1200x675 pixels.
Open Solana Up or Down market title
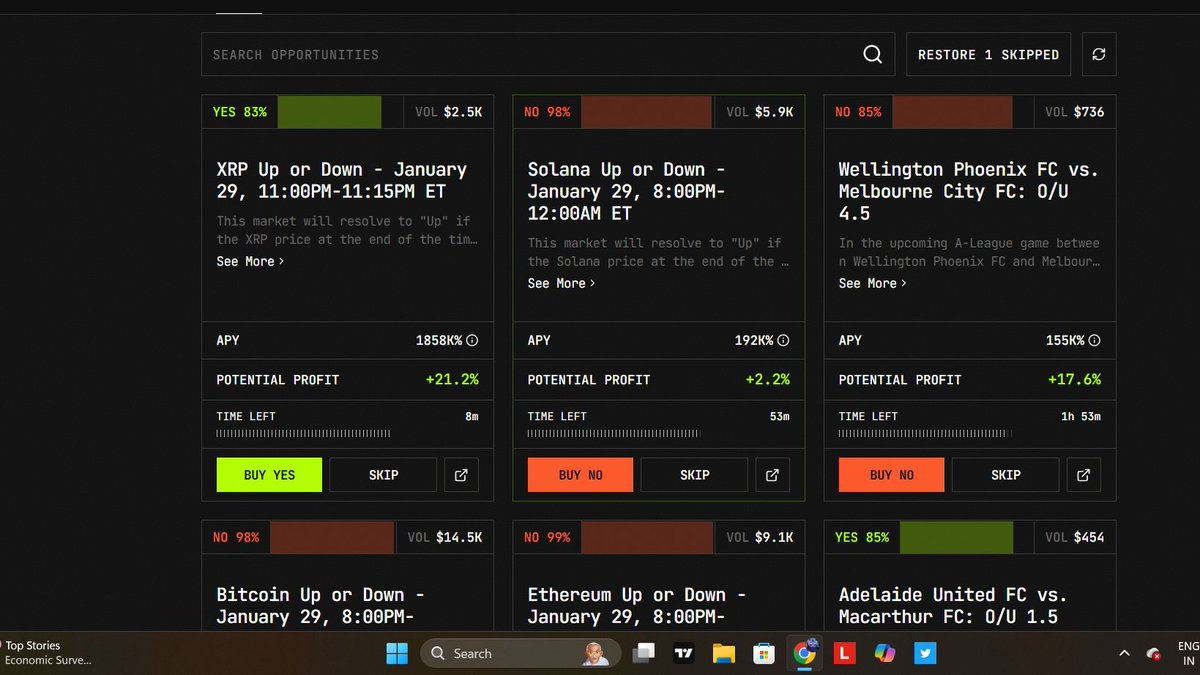click(x=628, y=191)
